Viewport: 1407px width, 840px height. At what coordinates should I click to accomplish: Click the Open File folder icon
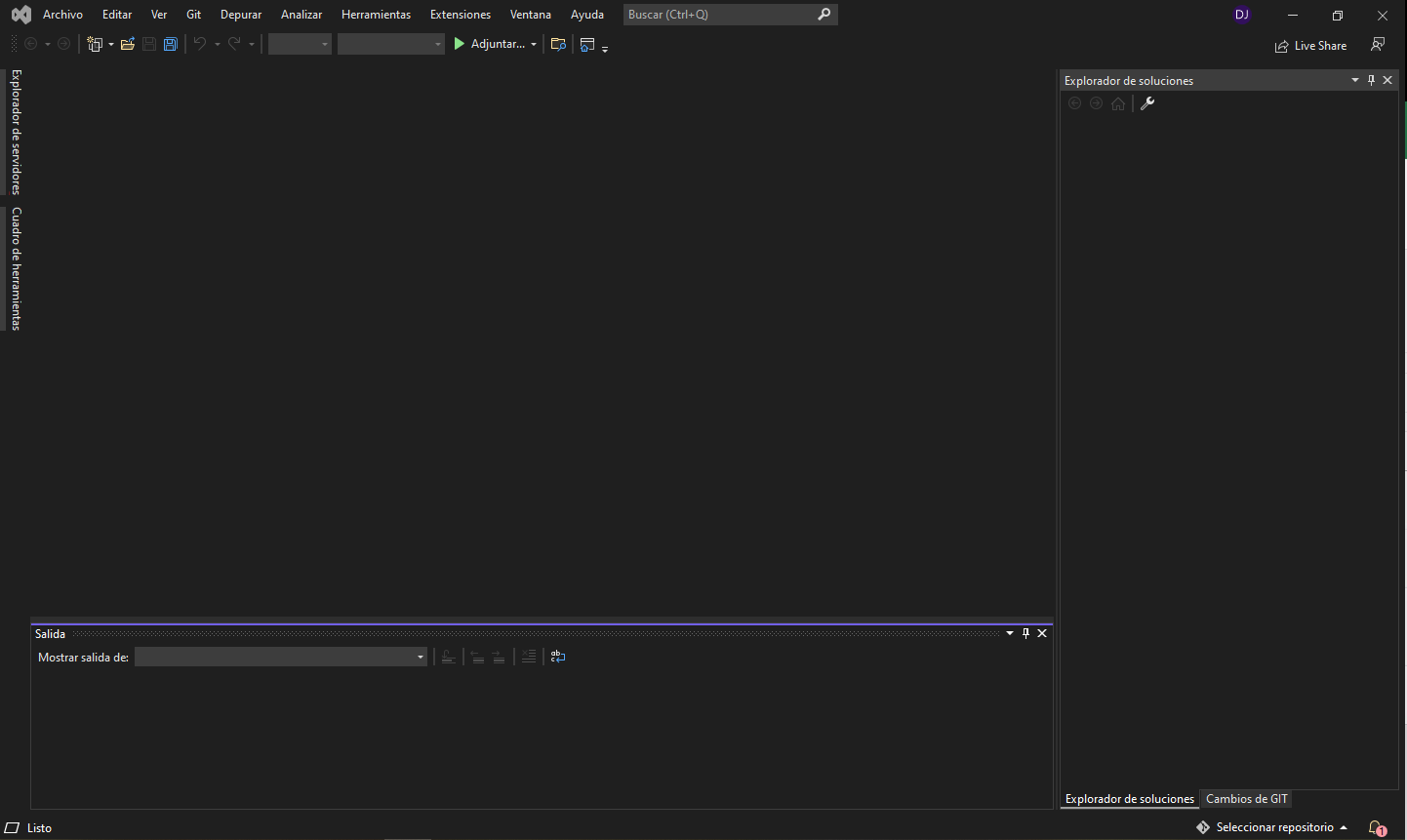128,44
